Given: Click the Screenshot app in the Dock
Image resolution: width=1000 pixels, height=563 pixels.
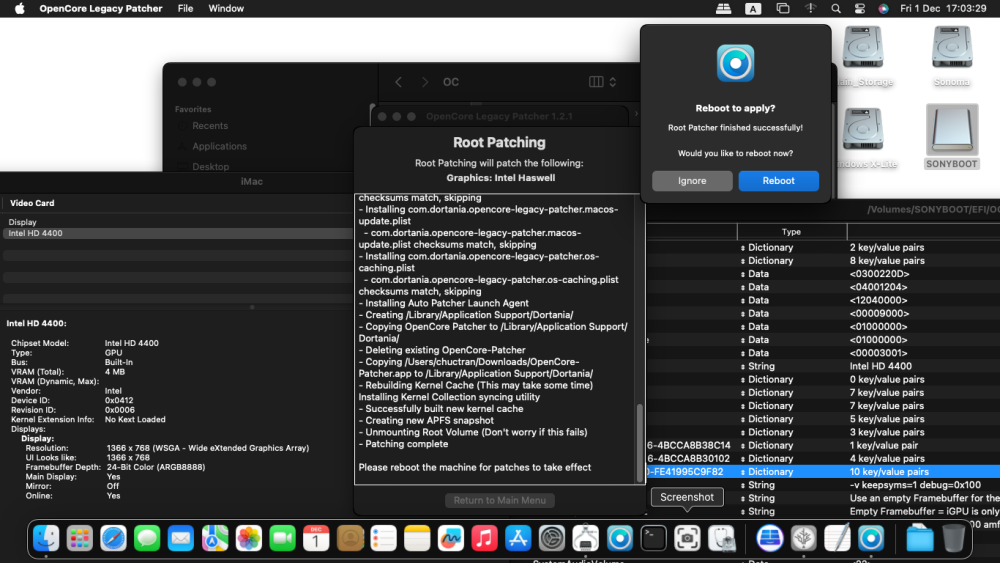Looking at the screenshot, I should tap(688, 539).
